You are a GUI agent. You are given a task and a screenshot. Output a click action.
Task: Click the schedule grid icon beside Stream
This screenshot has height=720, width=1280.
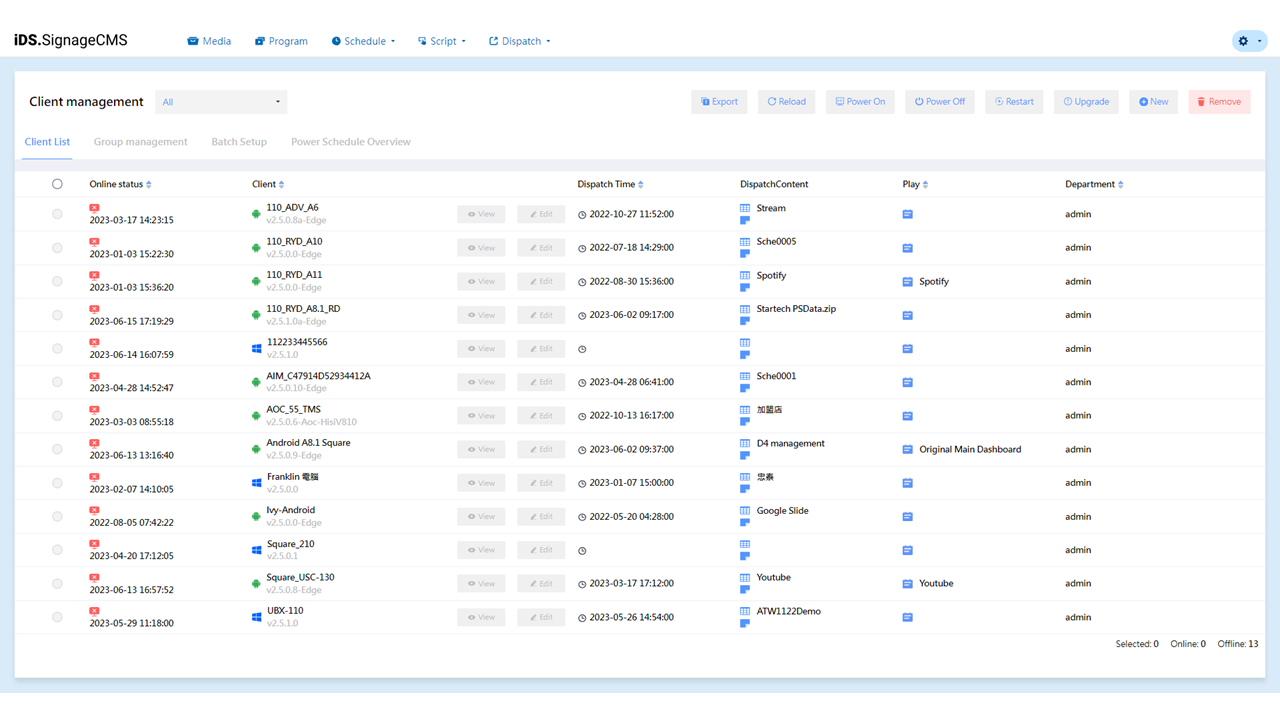(745, 209)
